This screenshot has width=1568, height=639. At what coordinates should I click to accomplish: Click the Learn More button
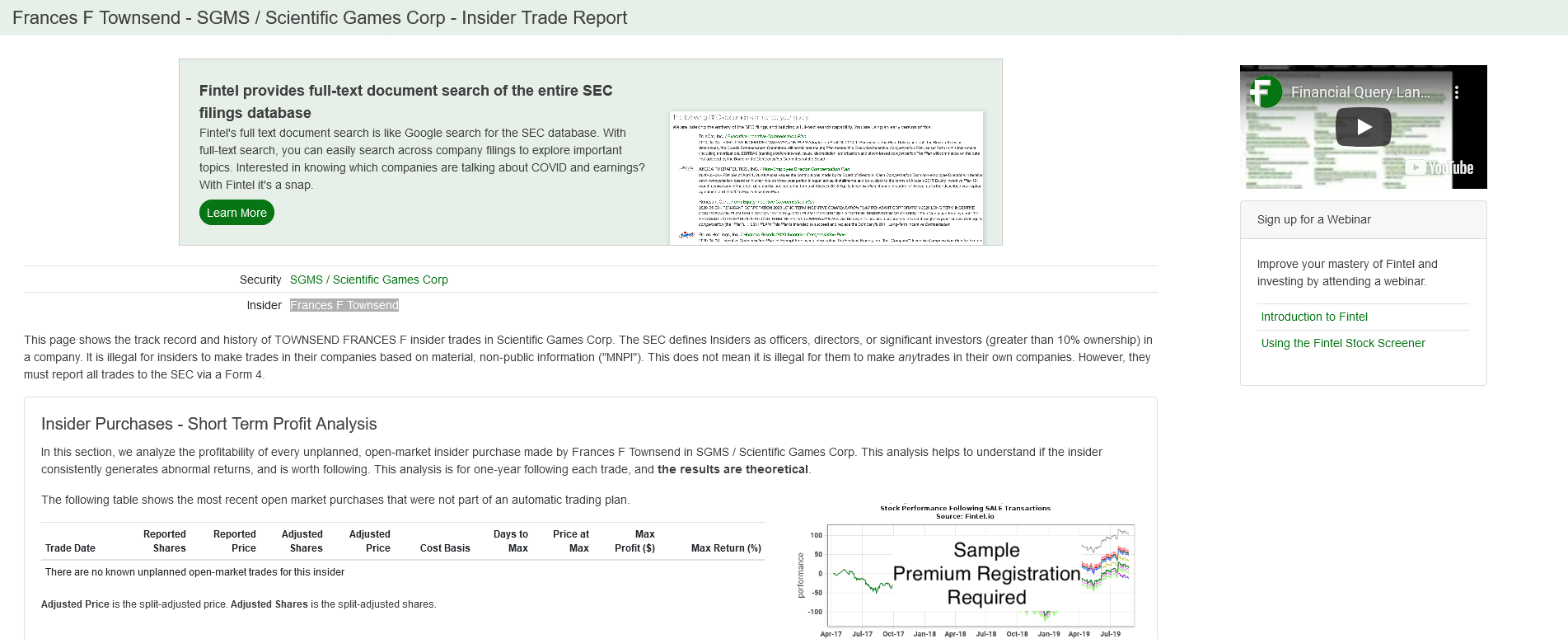point(236,213)
